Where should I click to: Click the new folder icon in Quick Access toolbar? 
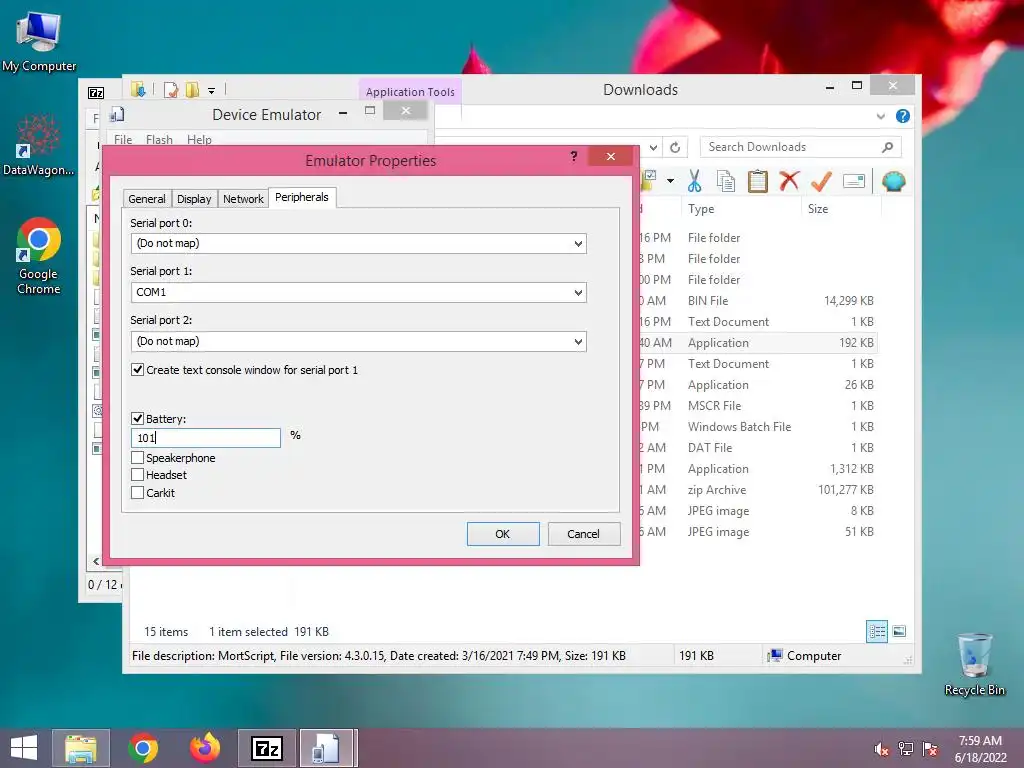click(x=192, y=89)
